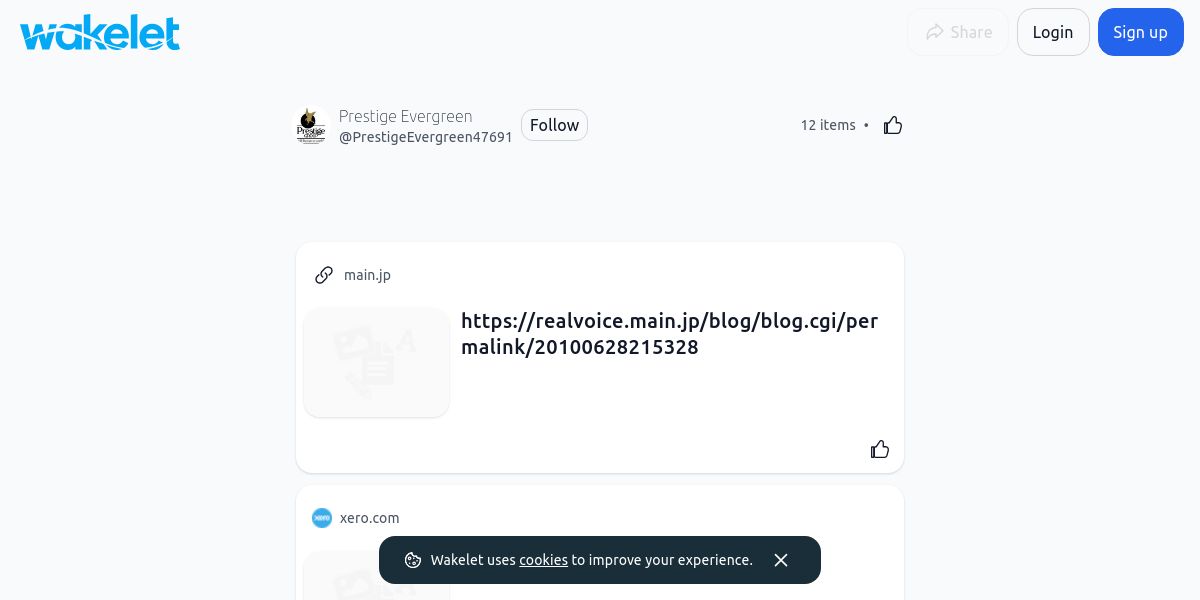Click the cookie icon in the banner
1200x600 pixels.
413,560
